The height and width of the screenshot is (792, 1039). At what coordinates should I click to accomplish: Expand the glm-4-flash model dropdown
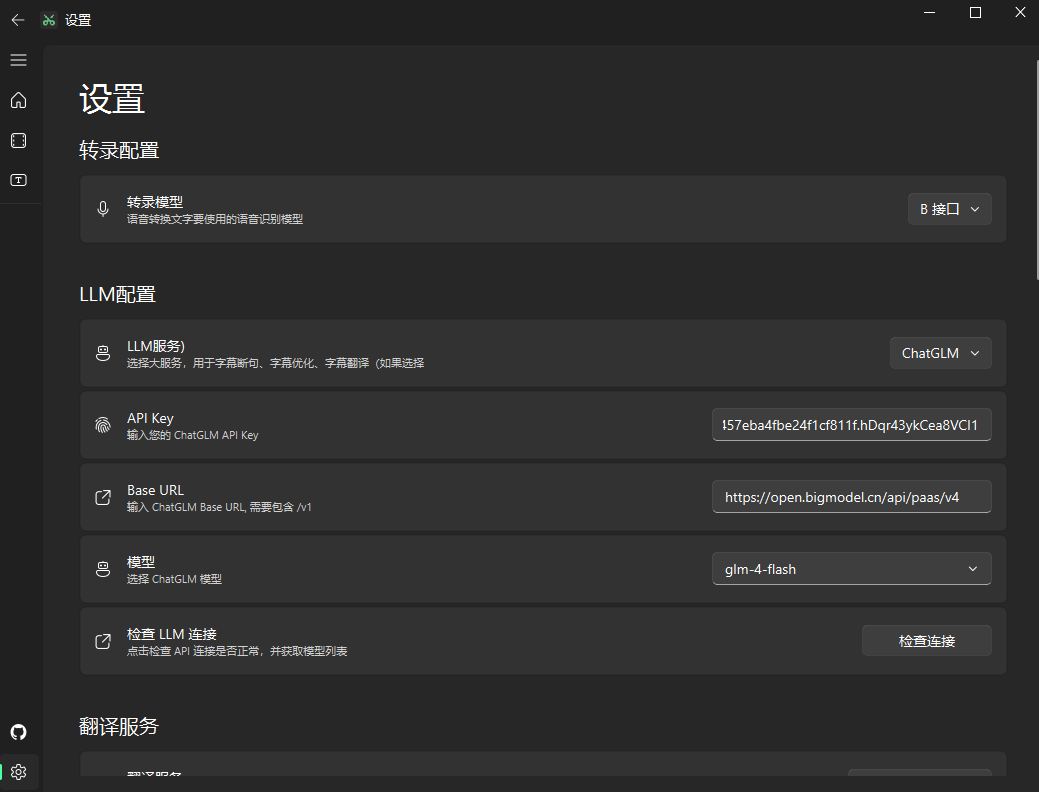(x=851, y=568)
